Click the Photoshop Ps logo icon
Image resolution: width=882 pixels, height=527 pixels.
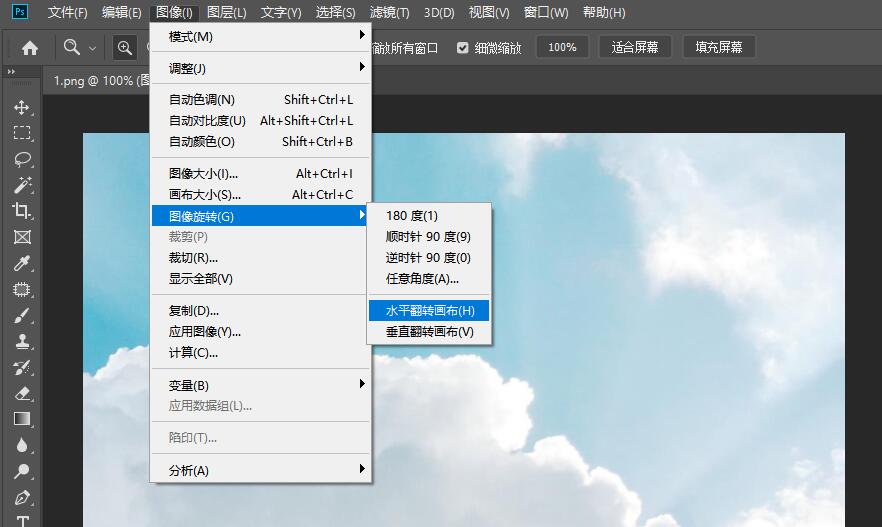pyautogui.click(x=20, y=12)
